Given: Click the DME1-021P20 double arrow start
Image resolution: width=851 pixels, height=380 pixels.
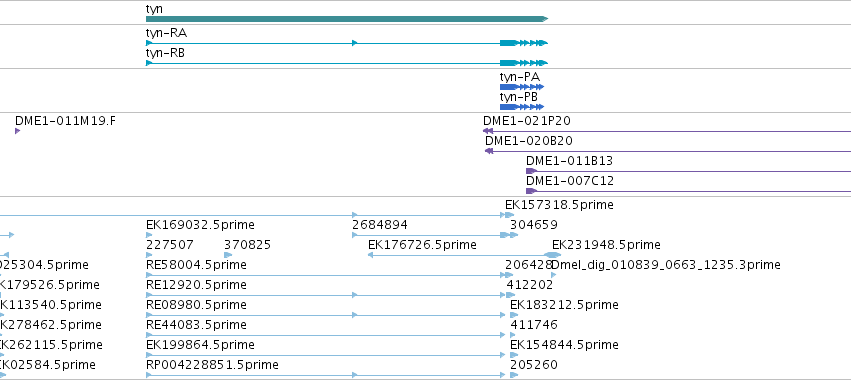Looking at the screenshot, I should click(x=488, y=131).
